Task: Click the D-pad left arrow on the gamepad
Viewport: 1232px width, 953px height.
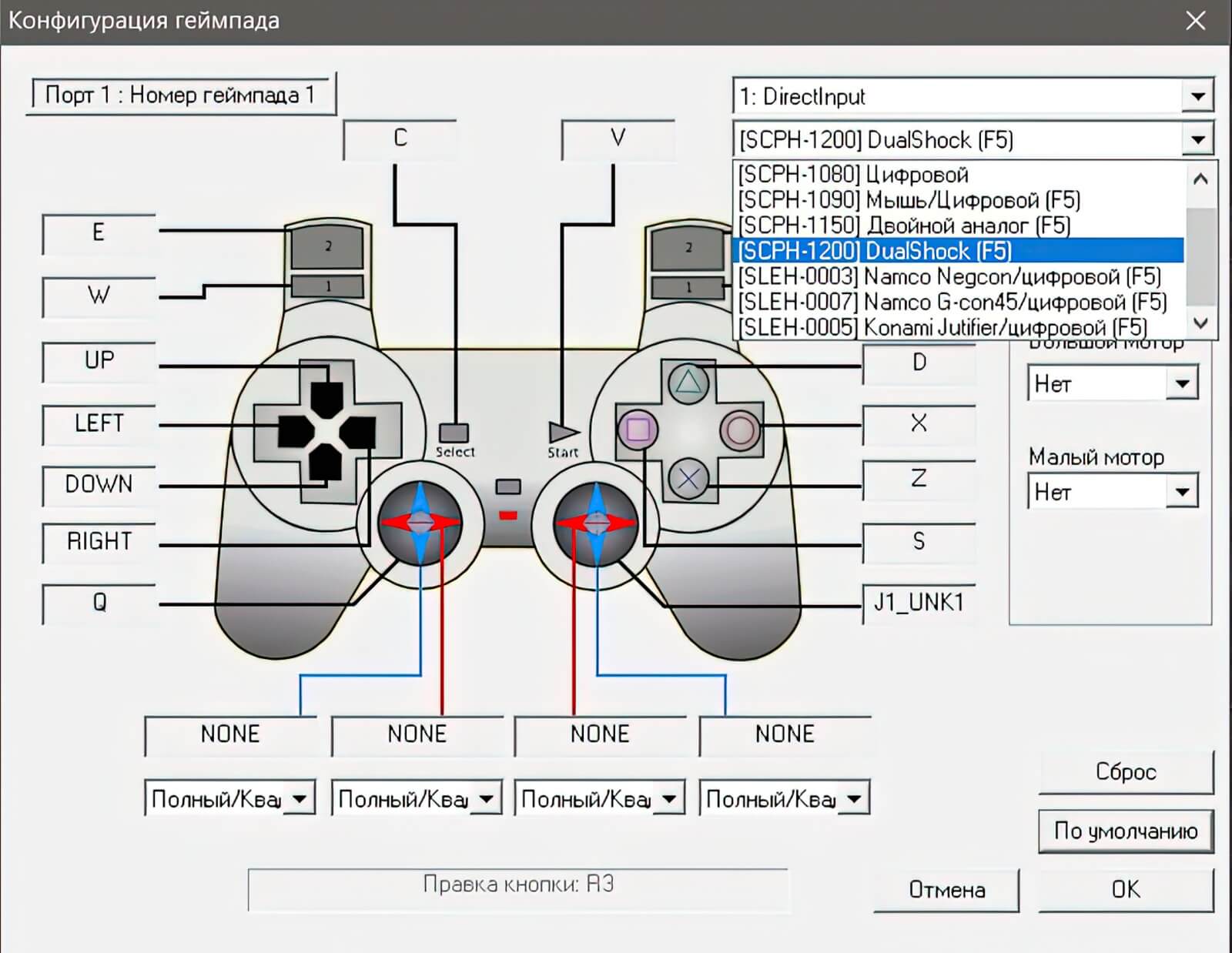Action: click(x=296, y=431)
